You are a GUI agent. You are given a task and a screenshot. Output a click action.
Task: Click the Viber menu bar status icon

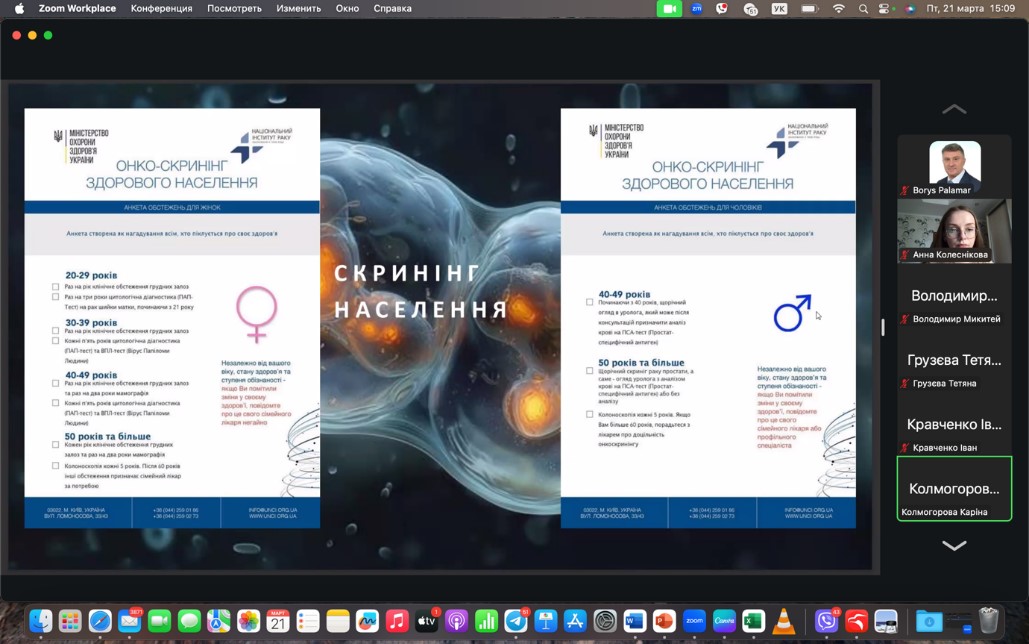pyautogui.click(x=722, y=9)
